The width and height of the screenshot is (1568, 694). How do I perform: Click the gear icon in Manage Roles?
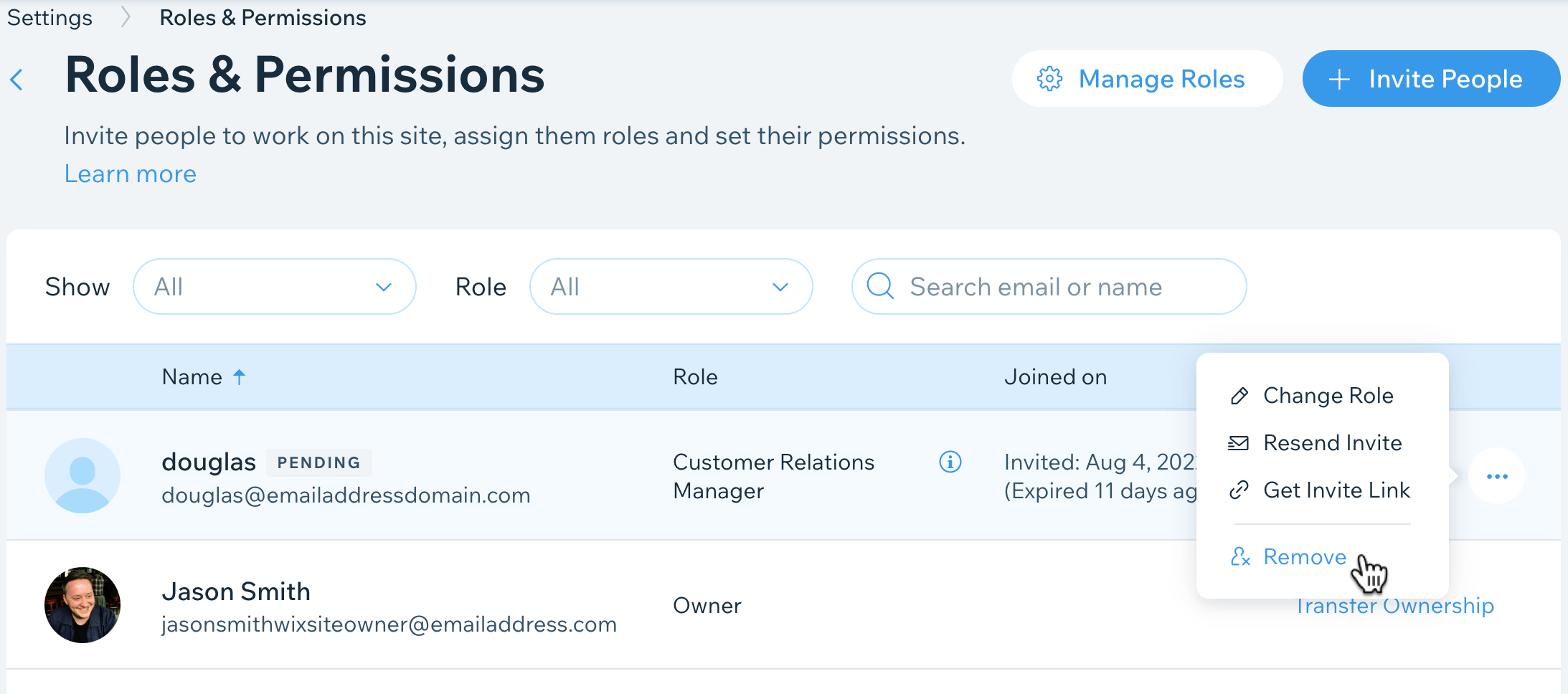point(1049,79)
